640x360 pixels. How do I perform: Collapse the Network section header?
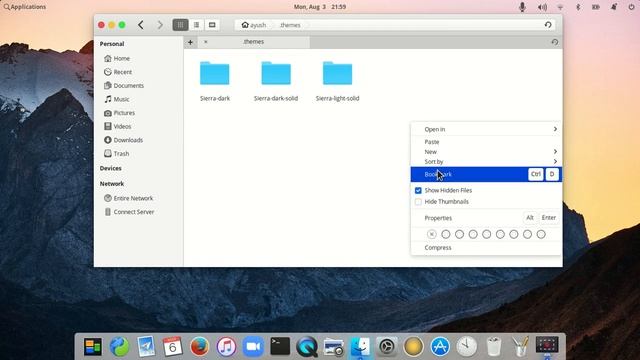point(112,184)
